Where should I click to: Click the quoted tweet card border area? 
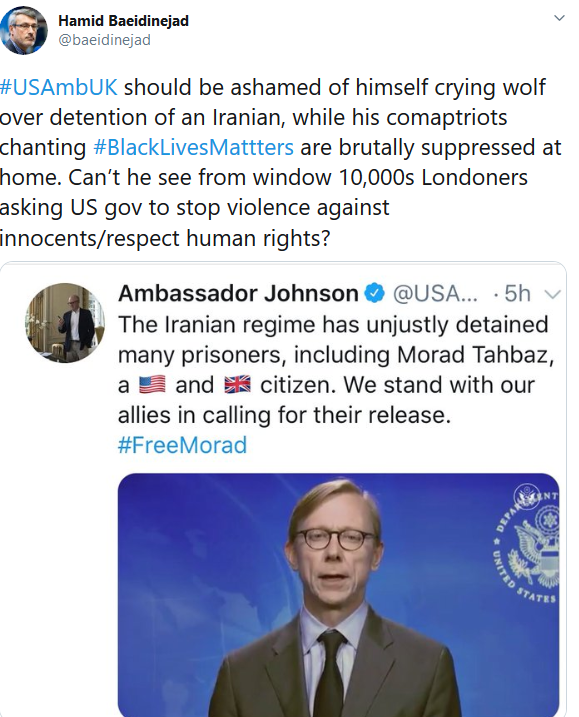(x=283, y=489)
